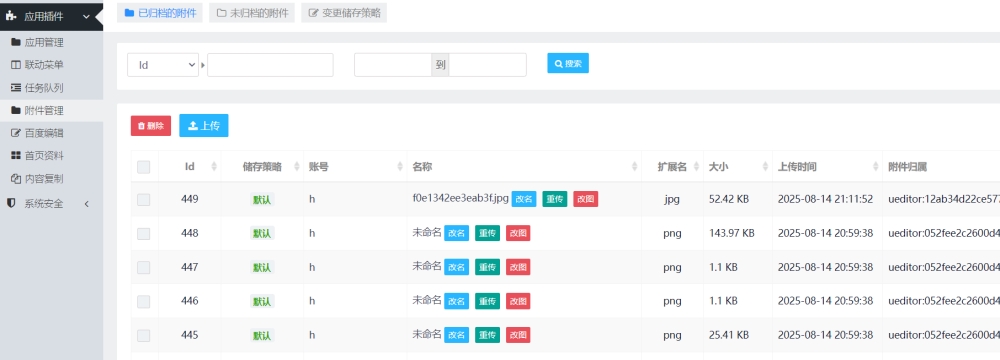Click the folder icon beside 应用管理
The height and width of the screenshot is (360, 1000).
(16, 43)
